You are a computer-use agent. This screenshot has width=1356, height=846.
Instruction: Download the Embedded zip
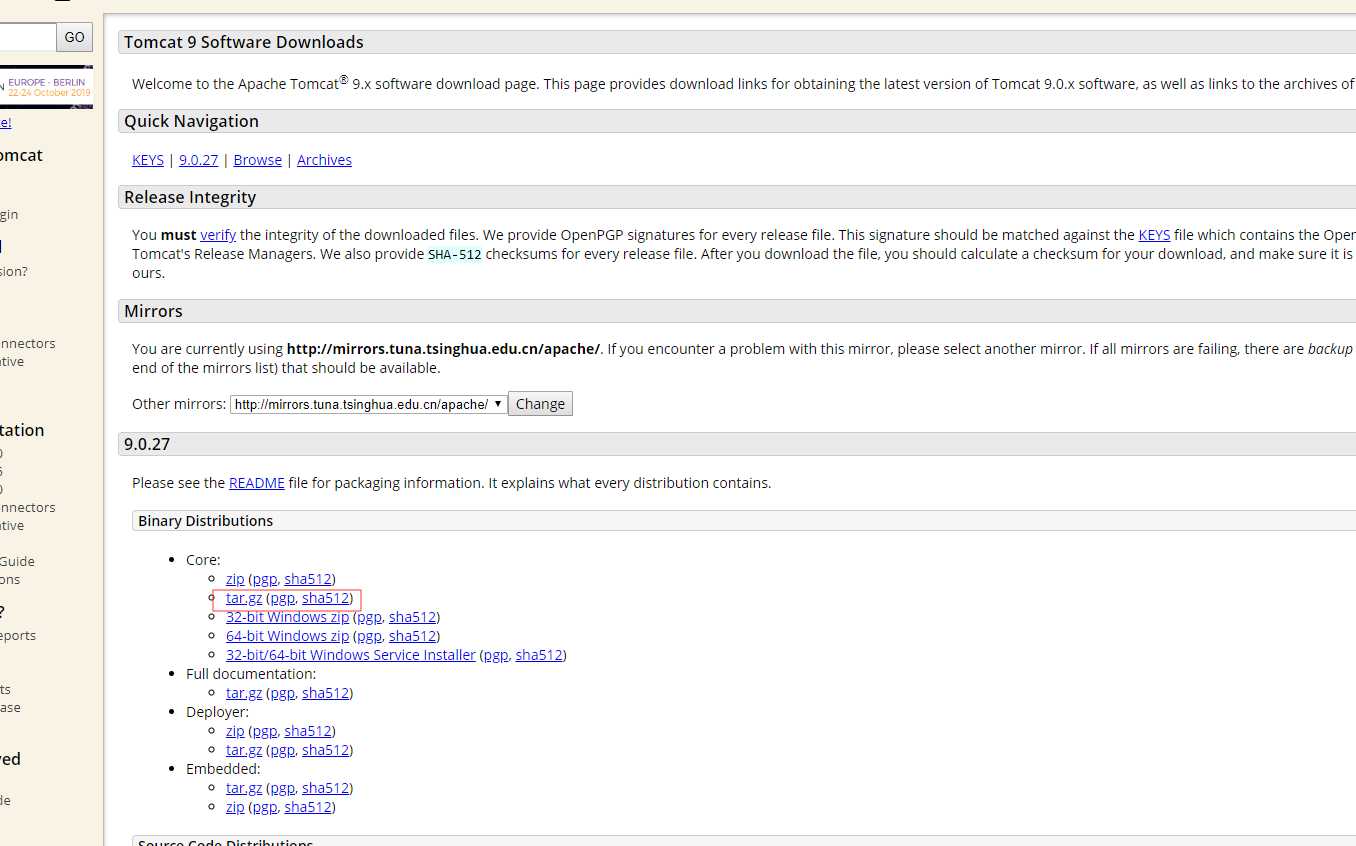pyautogui.click(x=235, y=807)
